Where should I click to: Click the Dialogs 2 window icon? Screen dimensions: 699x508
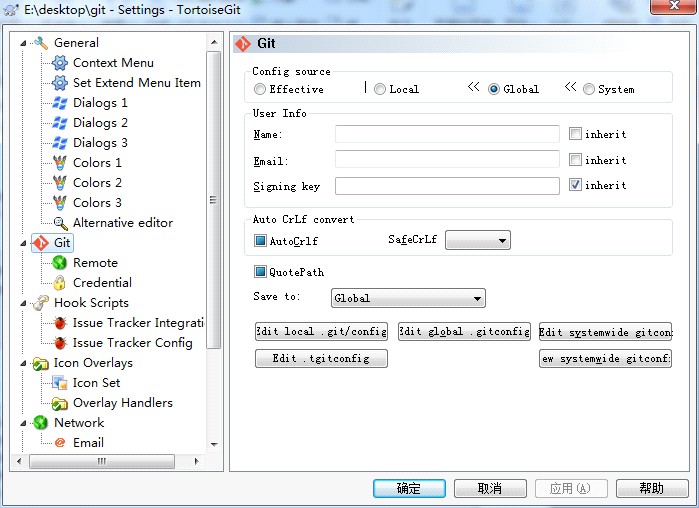60,123
